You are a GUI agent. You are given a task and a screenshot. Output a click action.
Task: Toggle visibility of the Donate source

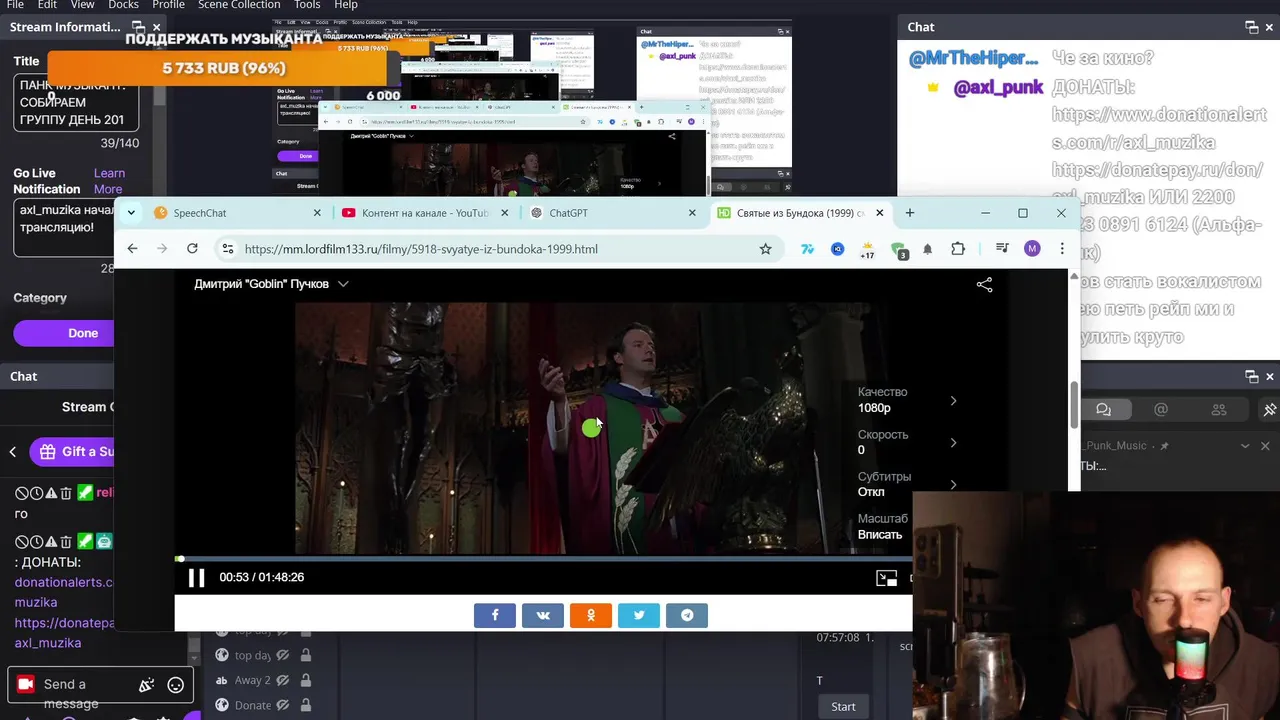[283, 705]
